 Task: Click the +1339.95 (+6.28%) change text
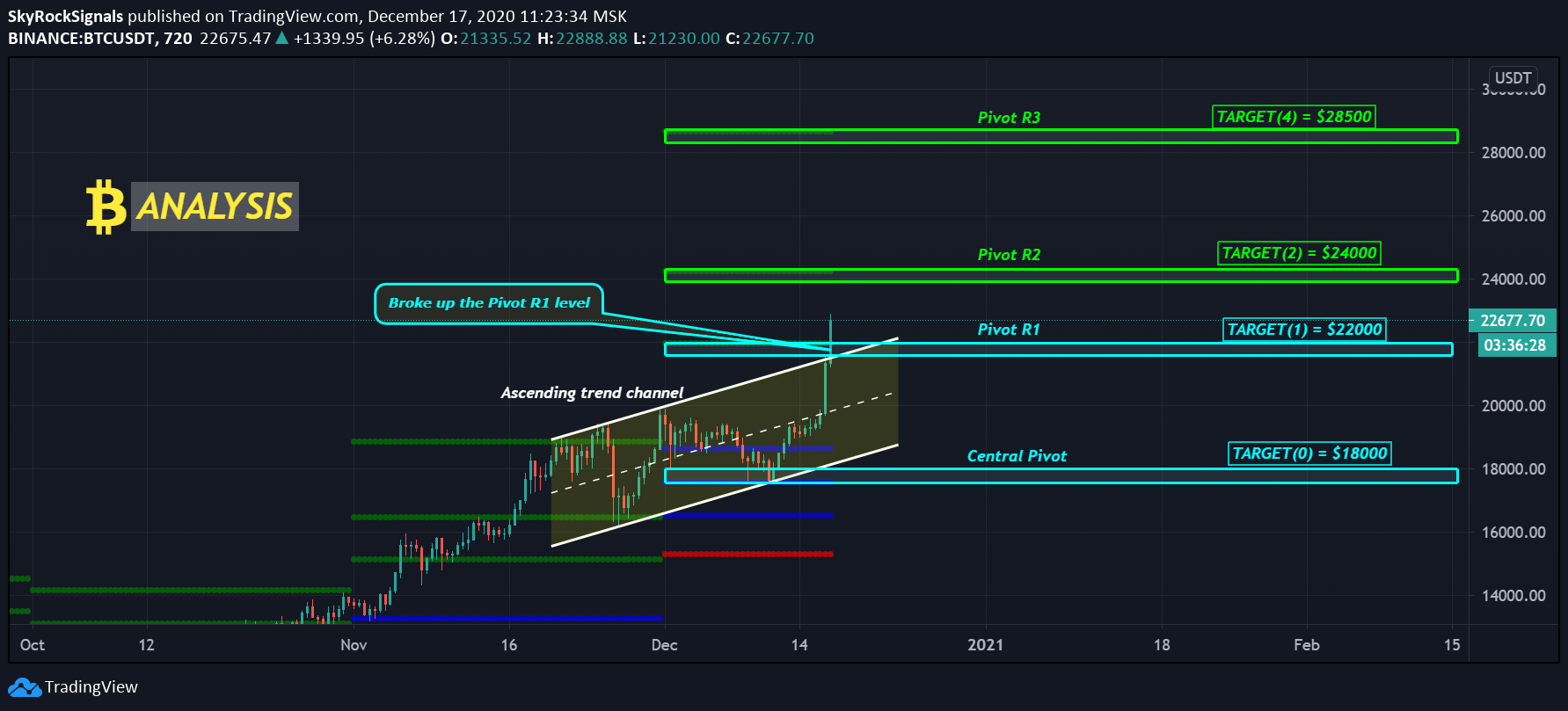tap(364, 39)
